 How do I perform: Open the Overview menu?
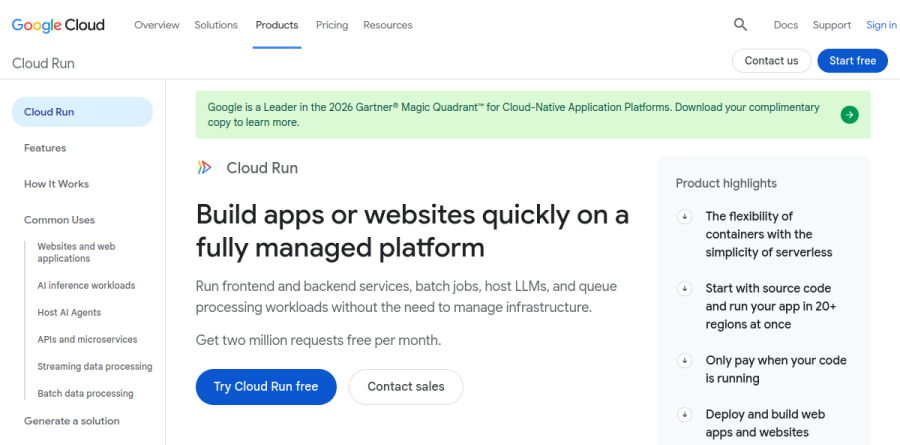pos(157,25)
